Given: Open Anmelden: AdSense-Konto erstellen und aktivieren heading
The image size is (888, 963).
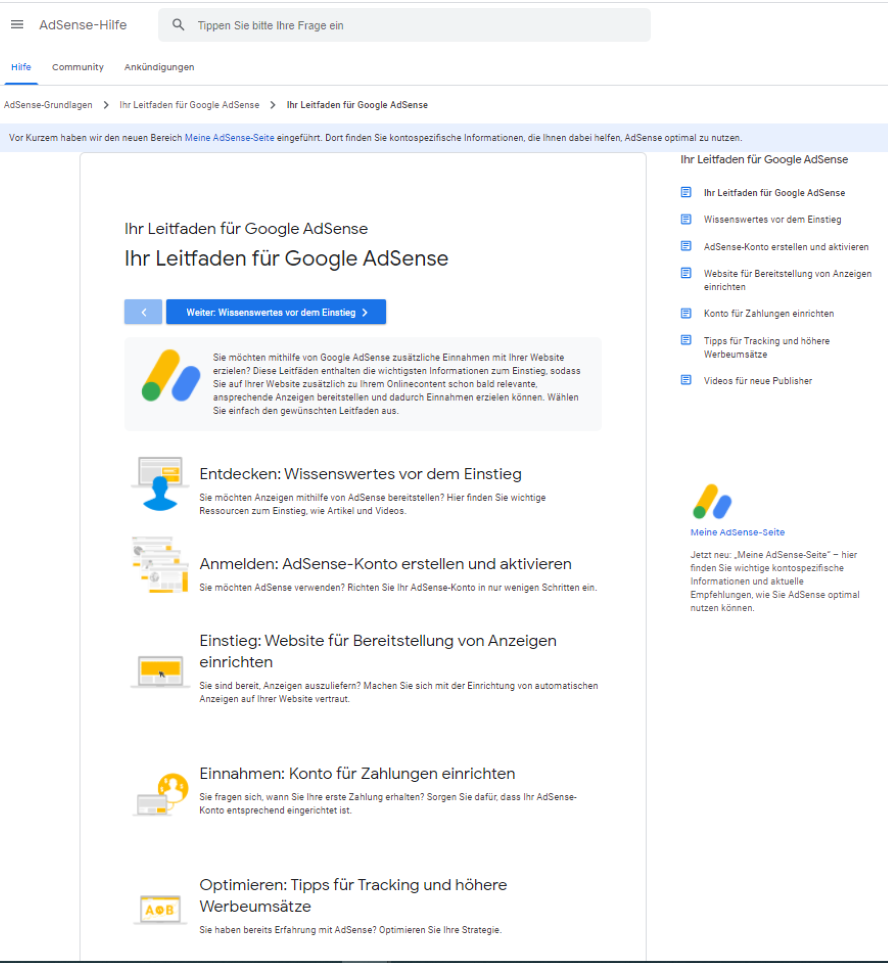Looking at the screenshot, I should pyautogui.click(x=386, y=564).
